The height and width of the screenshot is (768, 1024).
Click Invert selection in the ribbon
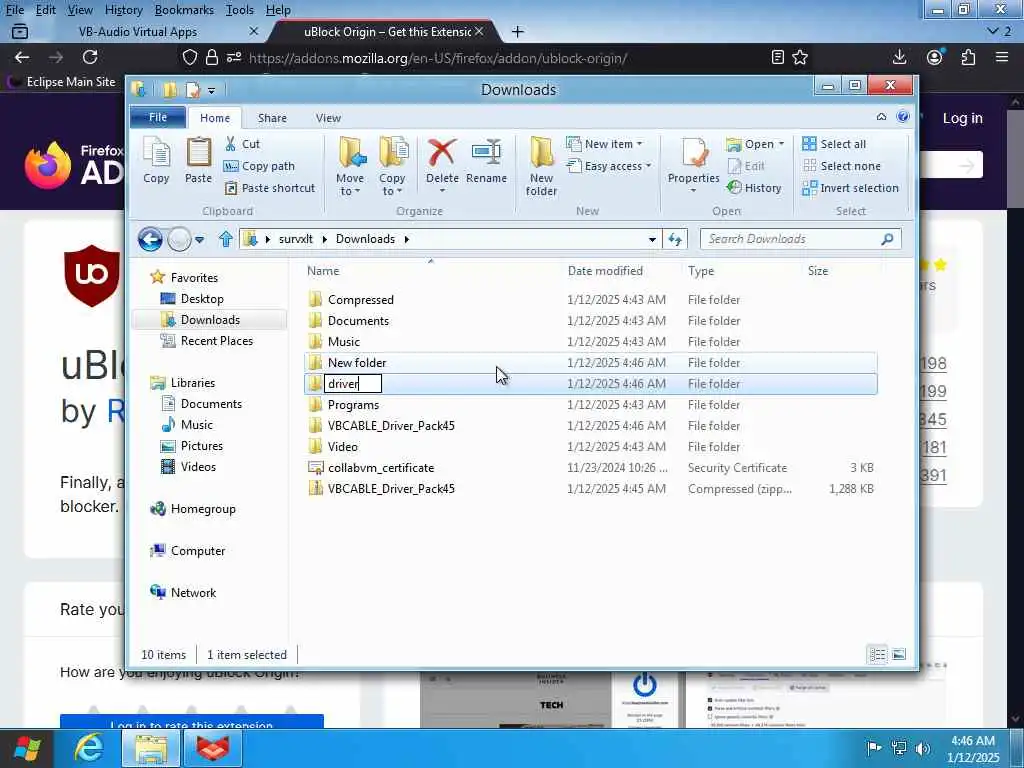coord(850,188)
